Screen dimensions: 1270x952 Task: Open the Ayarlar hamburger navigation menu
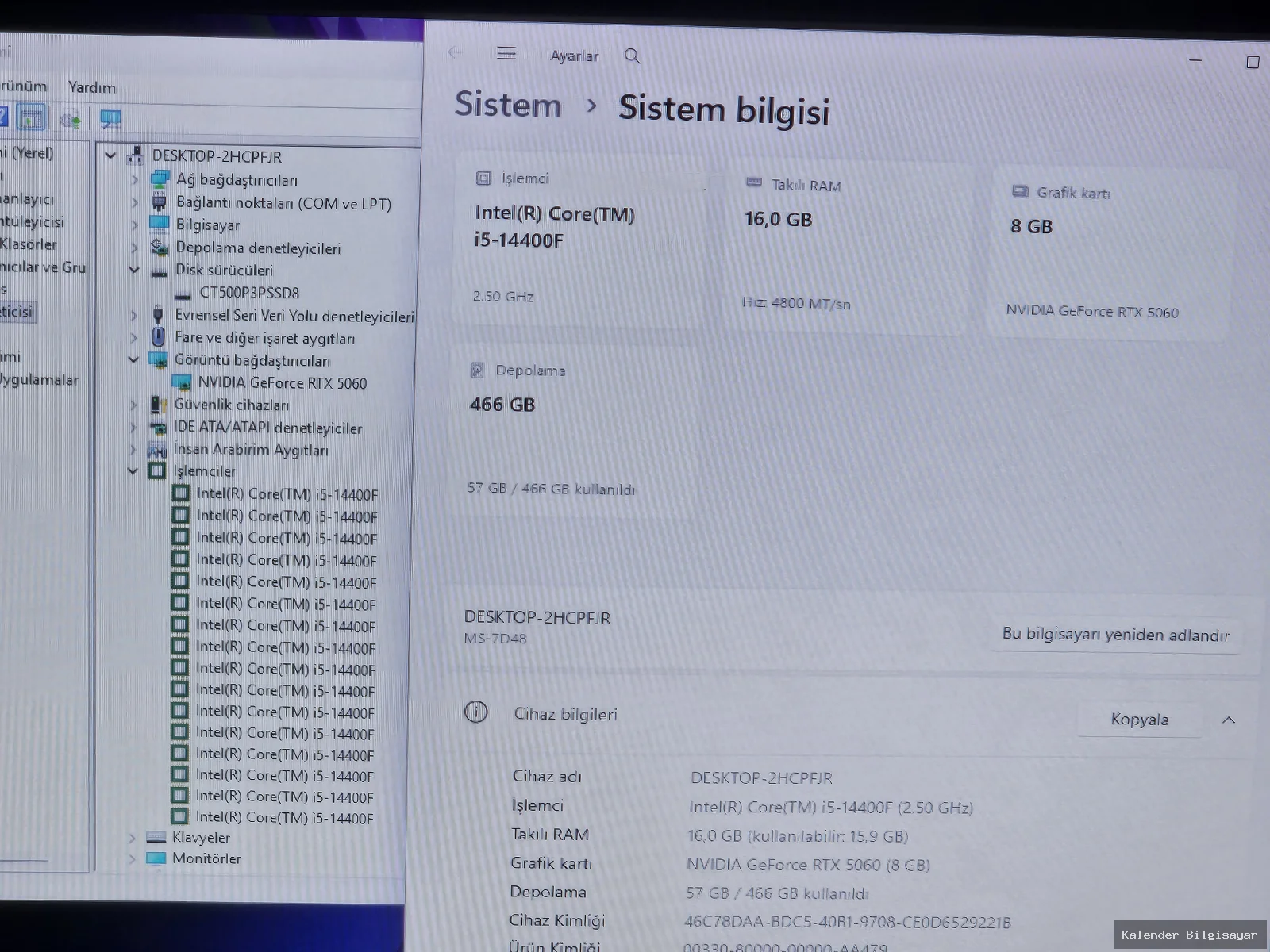tap(506, 54)
